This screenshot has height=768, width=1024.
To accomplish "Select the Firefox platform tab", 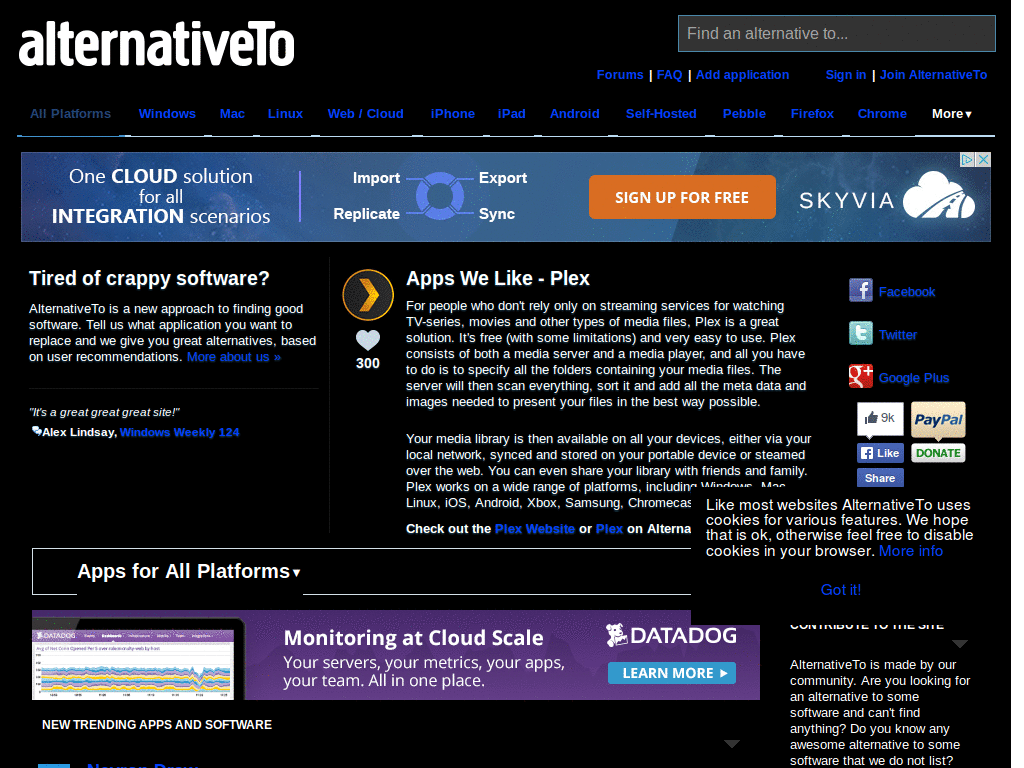I will pyautogui.click(x=812, y=114).
